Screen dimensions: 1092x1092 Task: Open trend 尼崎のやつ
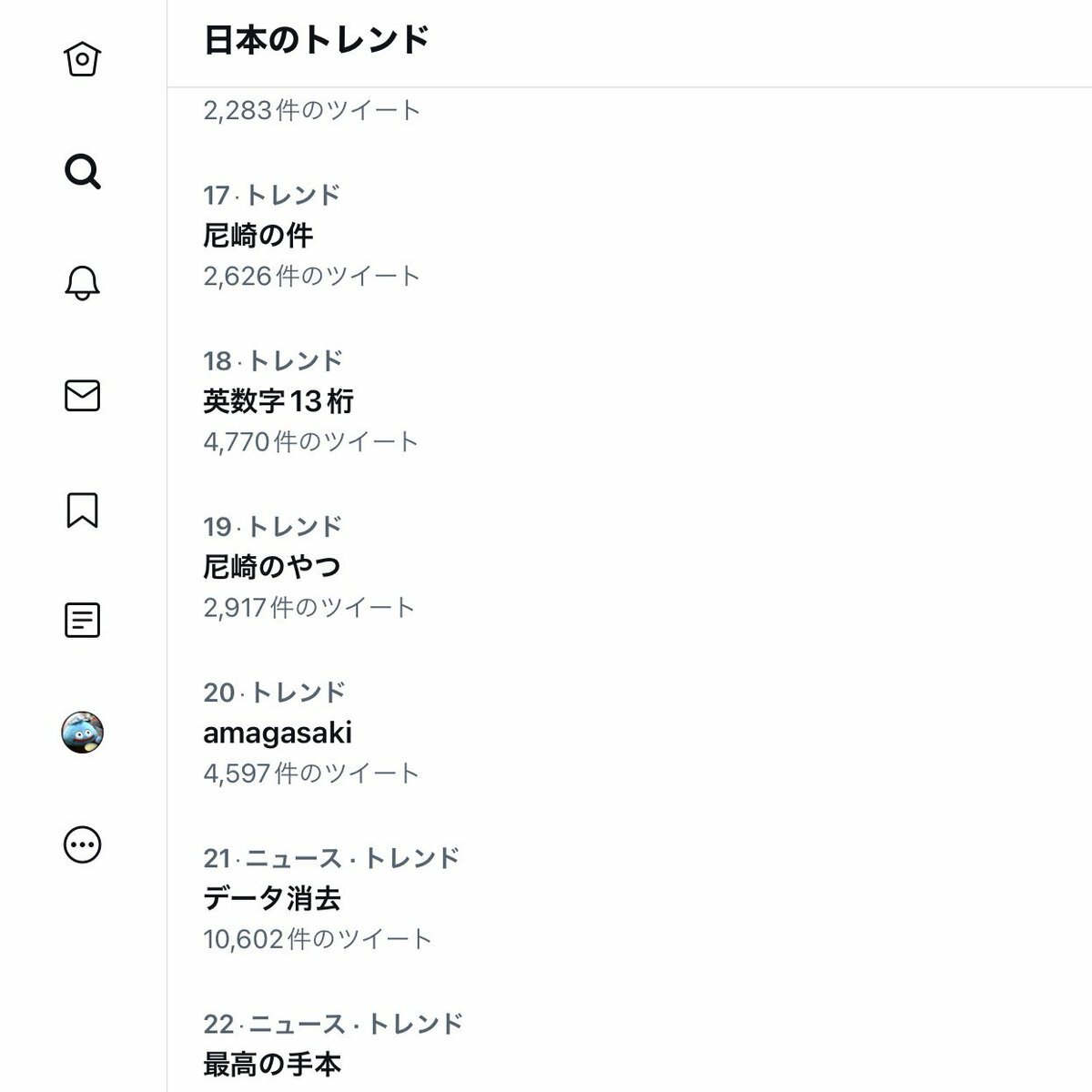point(272,567)
